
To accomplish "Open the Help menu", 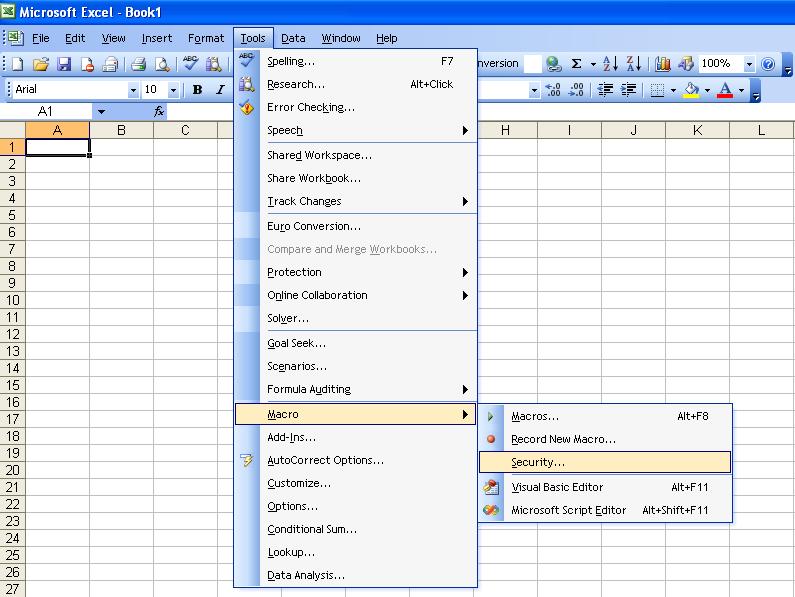I will (386, 38).
